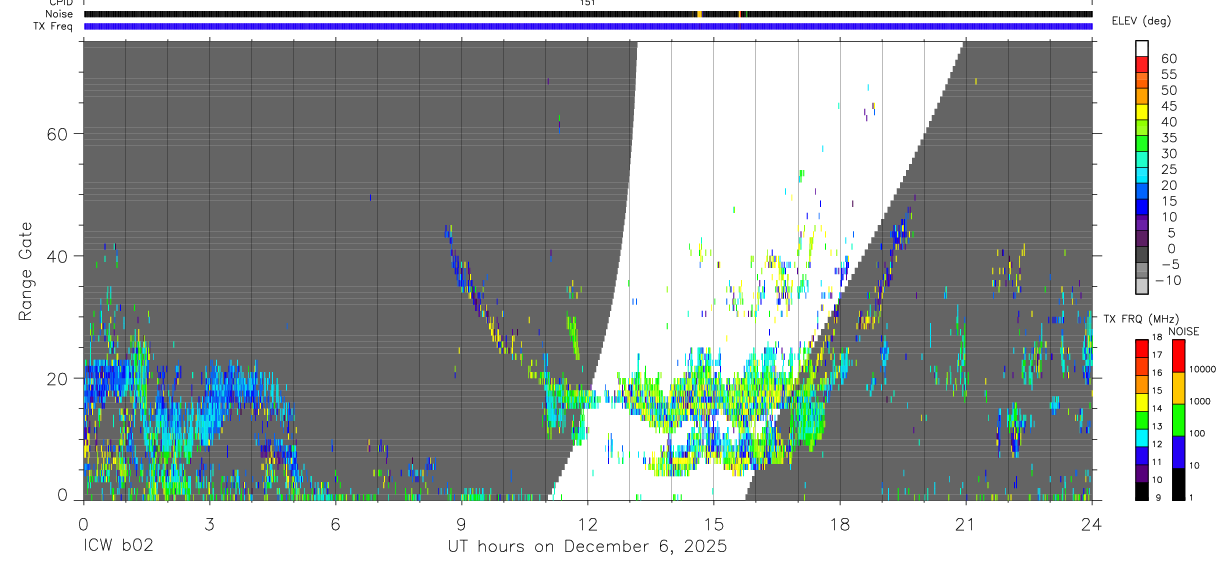The height and width of the screenshot is (567, 1228).
Task: Click the '1000' label on NOISE scale
Action: pyautogui.click(x=1200, y=400)
